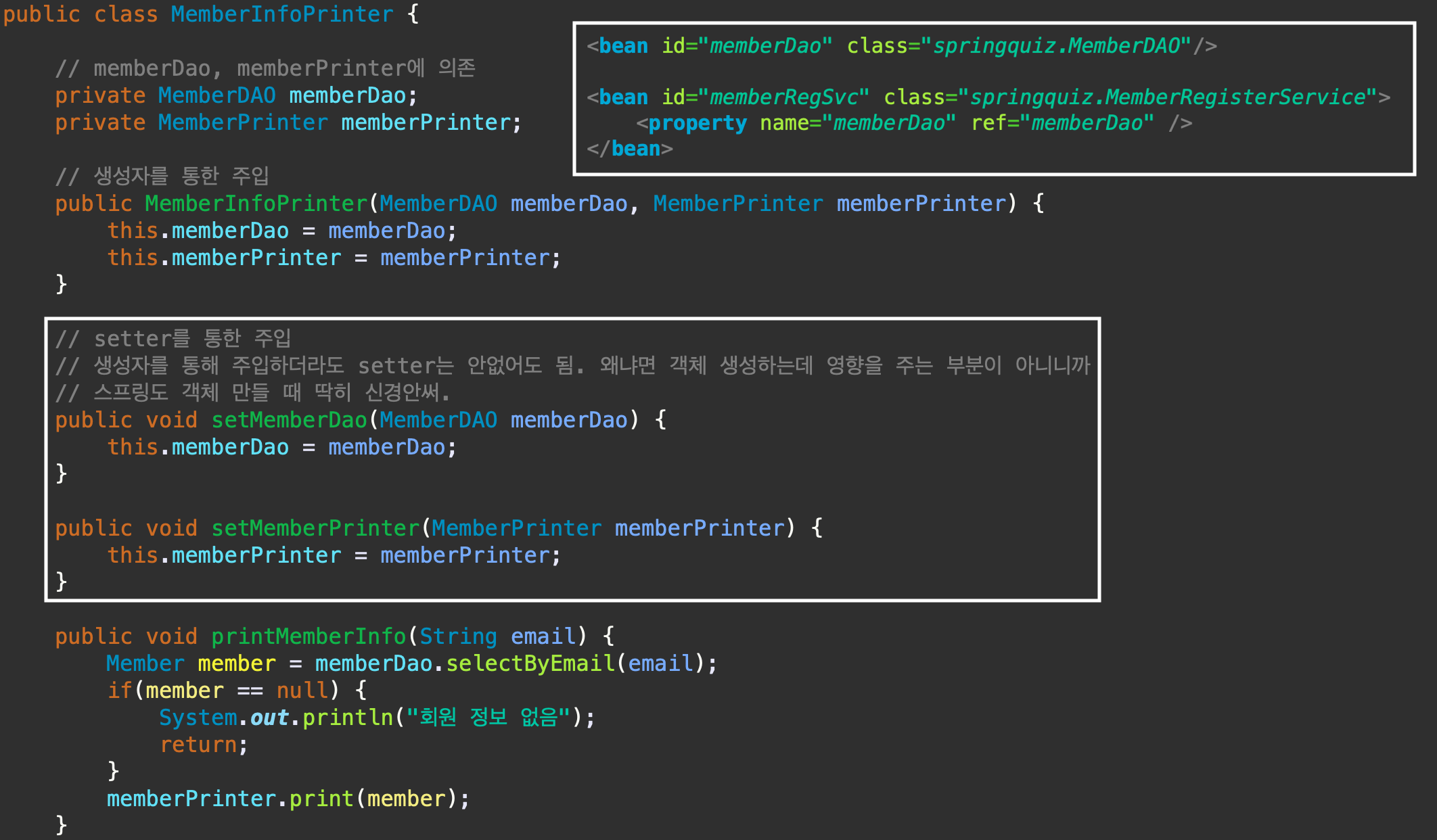The height and width of the screenshot is (840, 1437).
Task: Click the null keyword in the if condition
Action: (302, 691)
